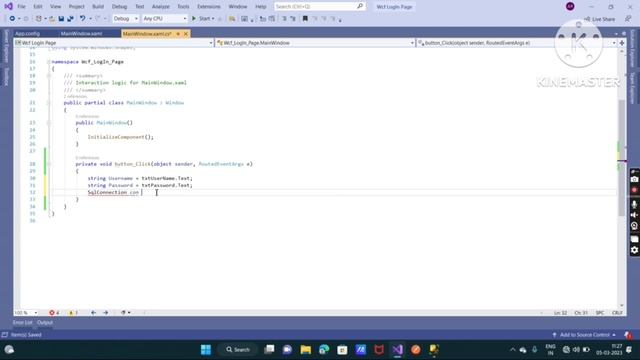Collapse the namespace Wcf_LogIn_Page block
Viewport: 640px width, 360px height.
click(49, 62)
